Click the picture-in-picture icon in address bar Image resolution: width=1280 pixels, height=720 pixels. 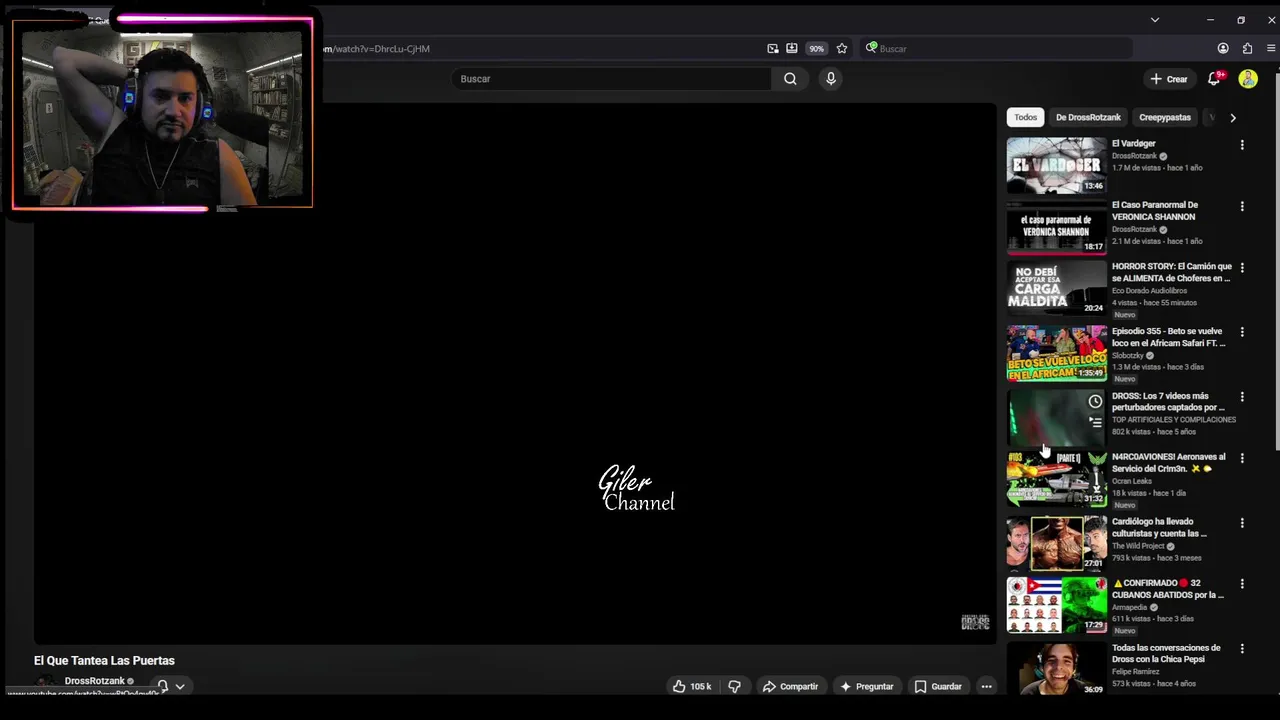coord(773,48)
